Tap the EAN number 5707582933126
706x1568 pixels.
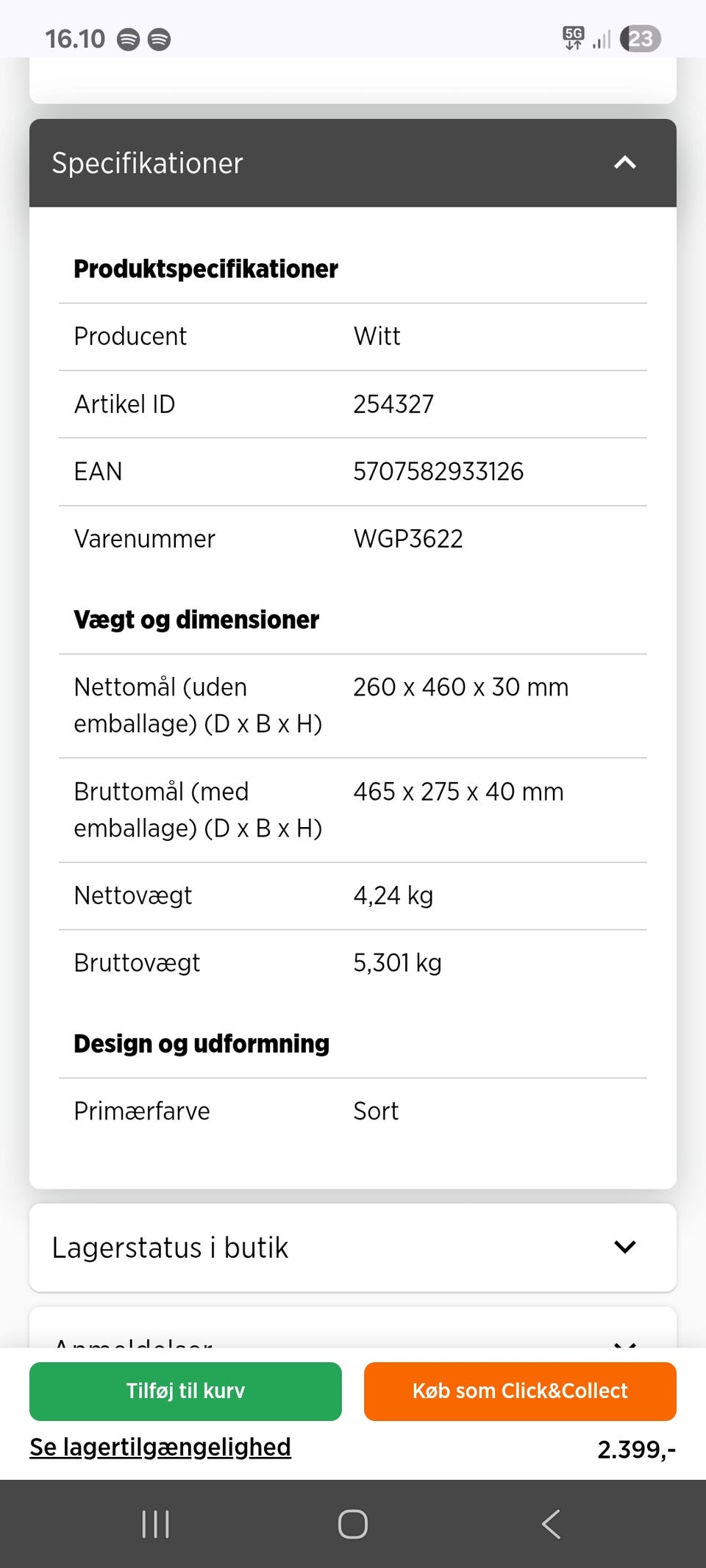[438, 471]
